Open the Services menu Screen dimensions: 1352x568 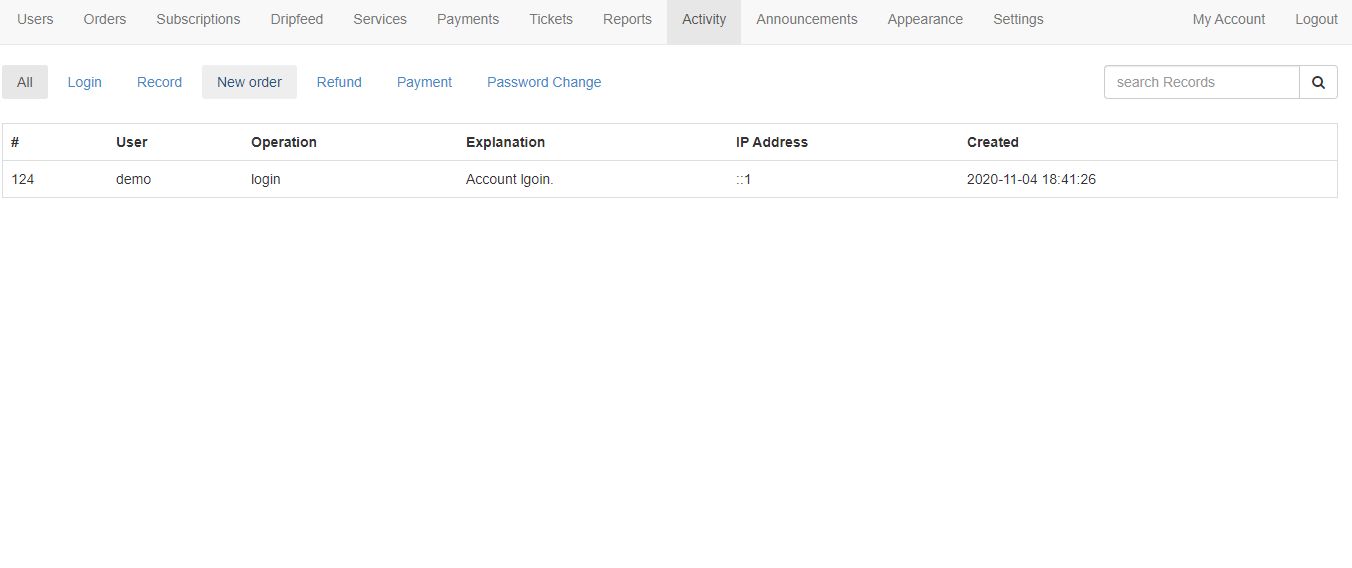coord(380,19)
